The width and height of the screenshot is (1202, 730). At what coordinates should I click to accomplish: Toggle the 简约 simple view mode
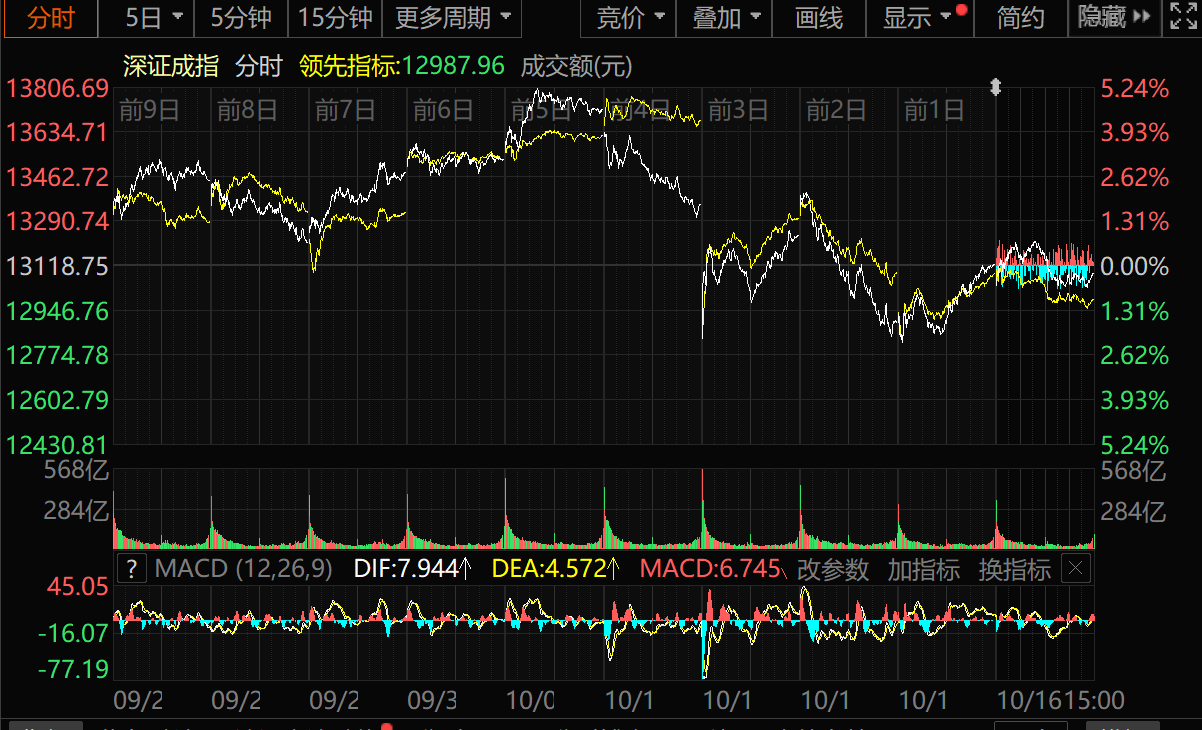[x=1020, y=17]
